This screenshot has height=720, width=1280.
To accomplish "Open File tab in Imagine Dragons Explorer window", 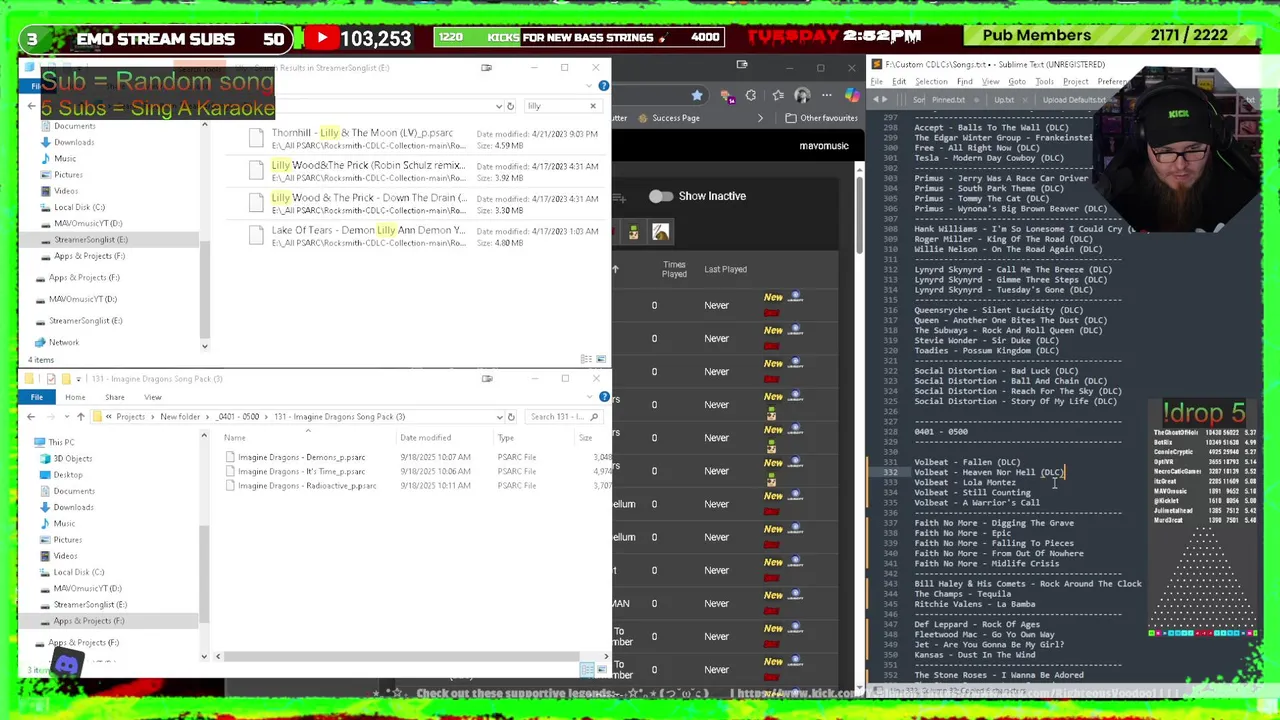I will [x=37, y=397].
